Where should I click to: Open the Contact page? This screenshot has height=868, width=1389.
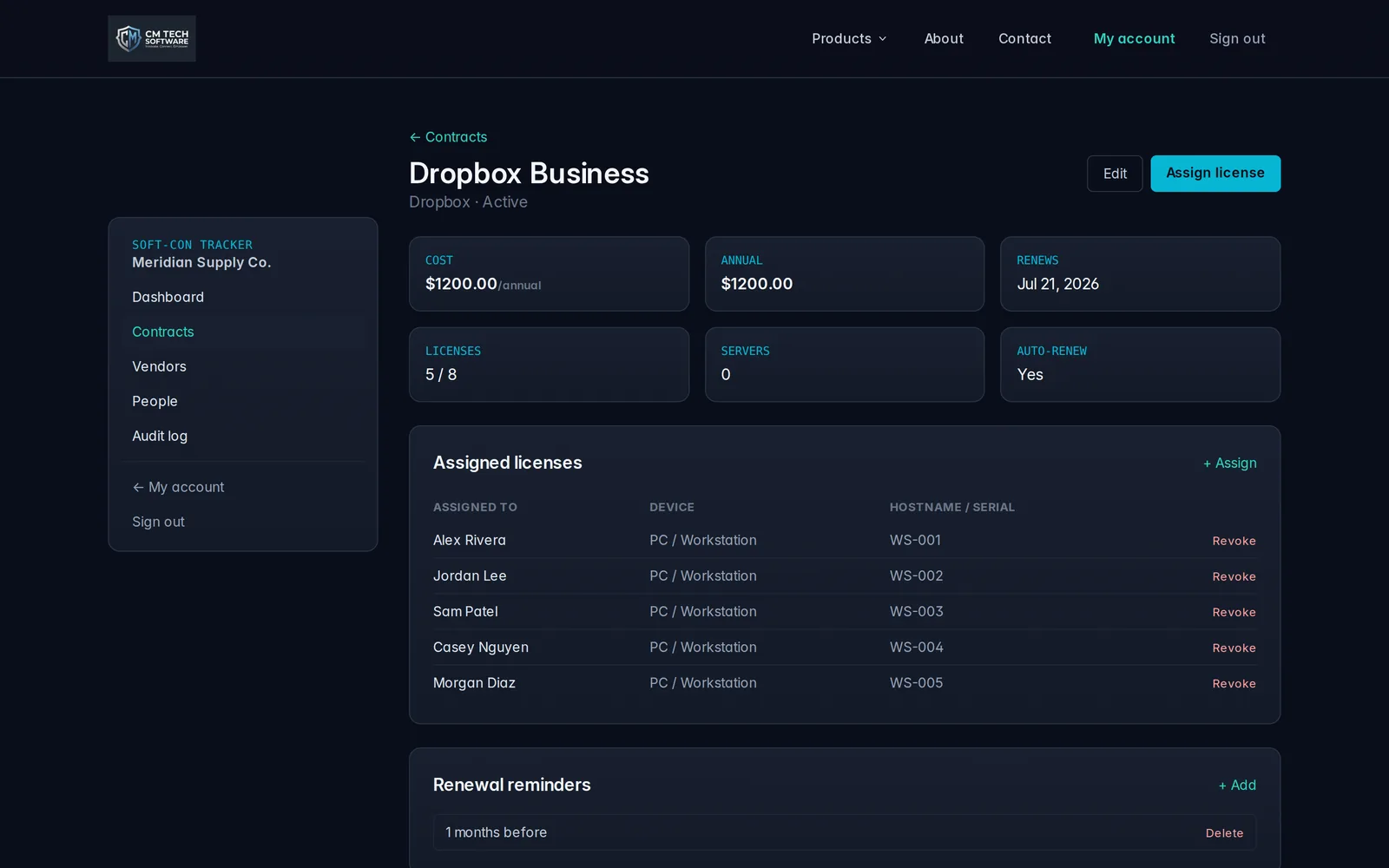coord(1024,38)
